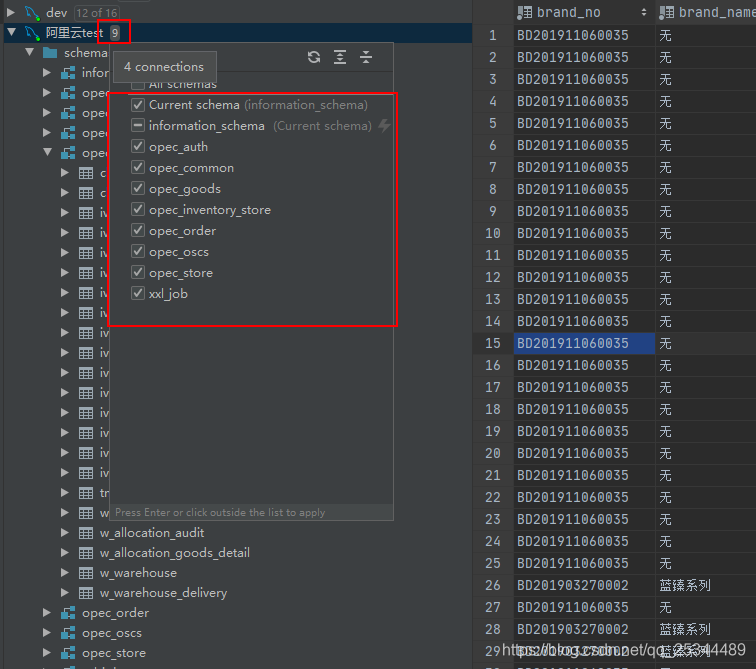The width and height of the screenshot is (756, 669).
Task: Expand the opec_oscs schema node
Action: point(47,633)
